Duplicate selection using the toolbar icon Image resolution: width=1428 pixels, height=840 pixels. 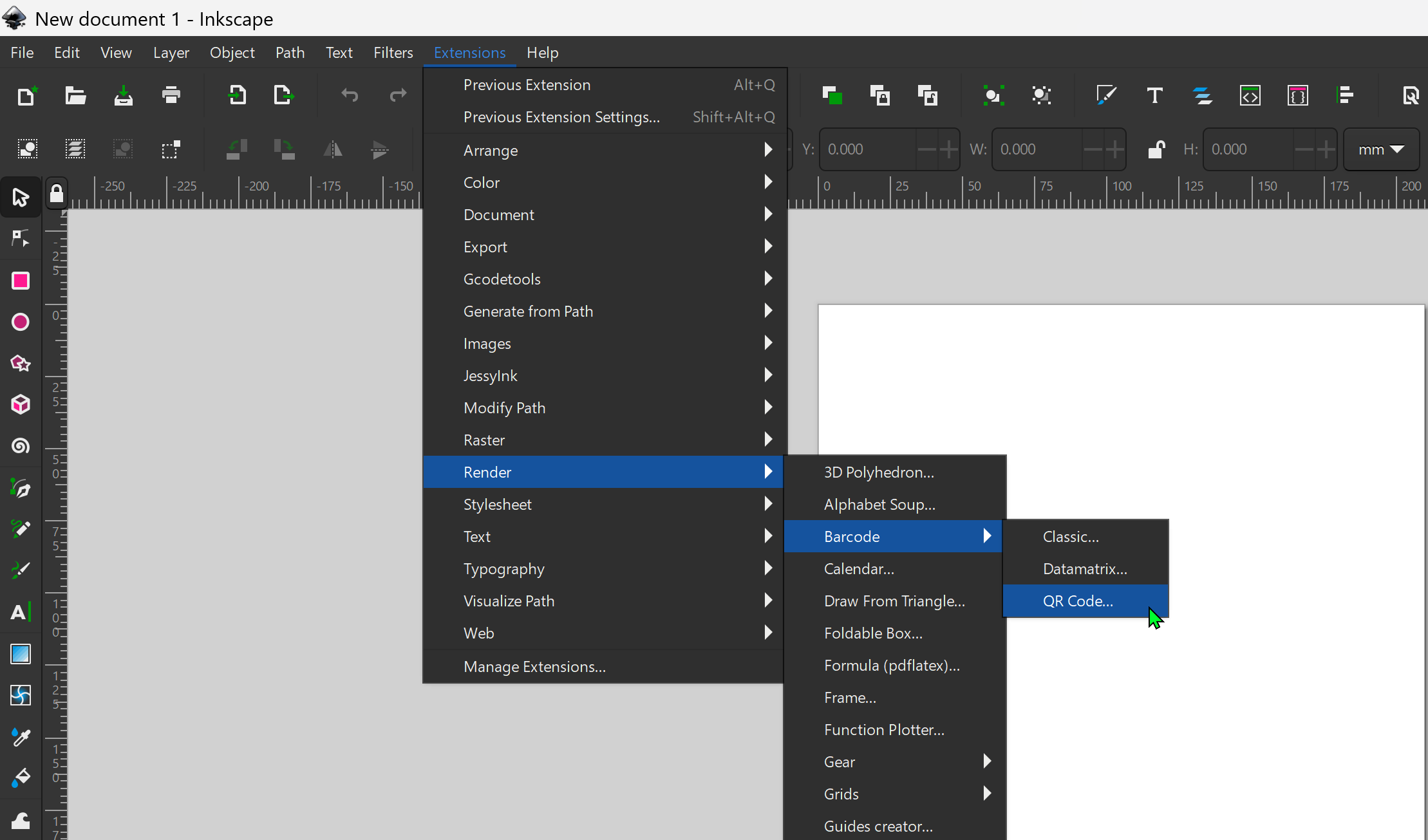[832, 95]
